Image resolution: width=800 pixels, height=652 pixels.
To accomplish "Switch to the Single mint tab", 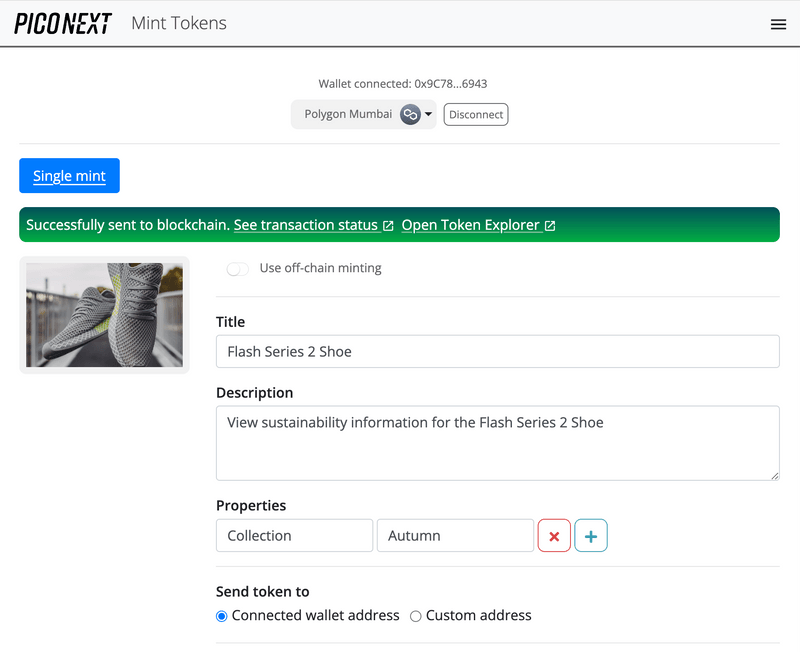I will tap(69, 176).
